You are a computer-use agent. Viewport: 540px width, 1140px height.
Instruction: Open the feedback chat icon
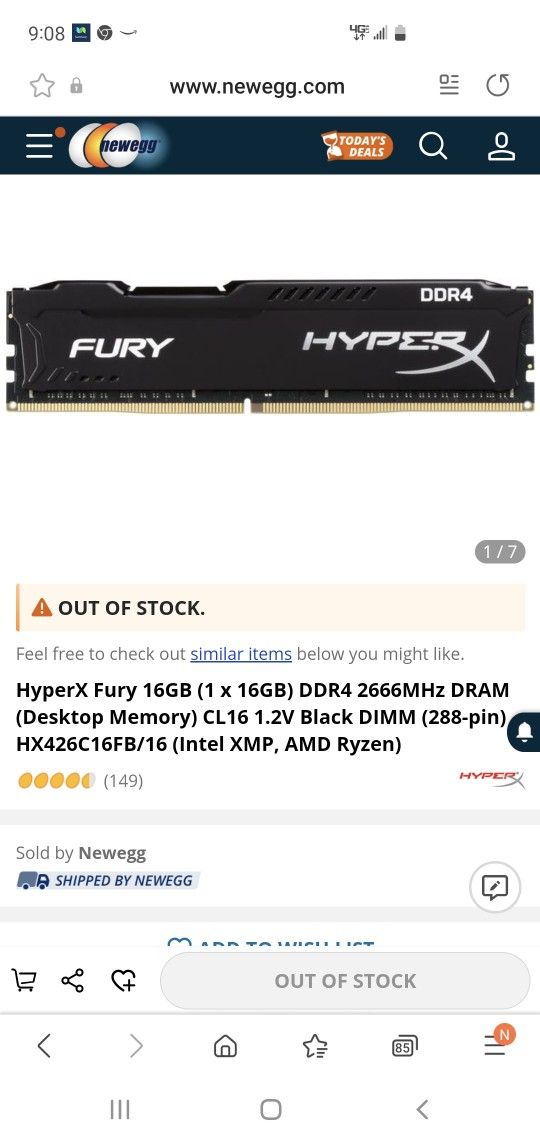point(495,887)
